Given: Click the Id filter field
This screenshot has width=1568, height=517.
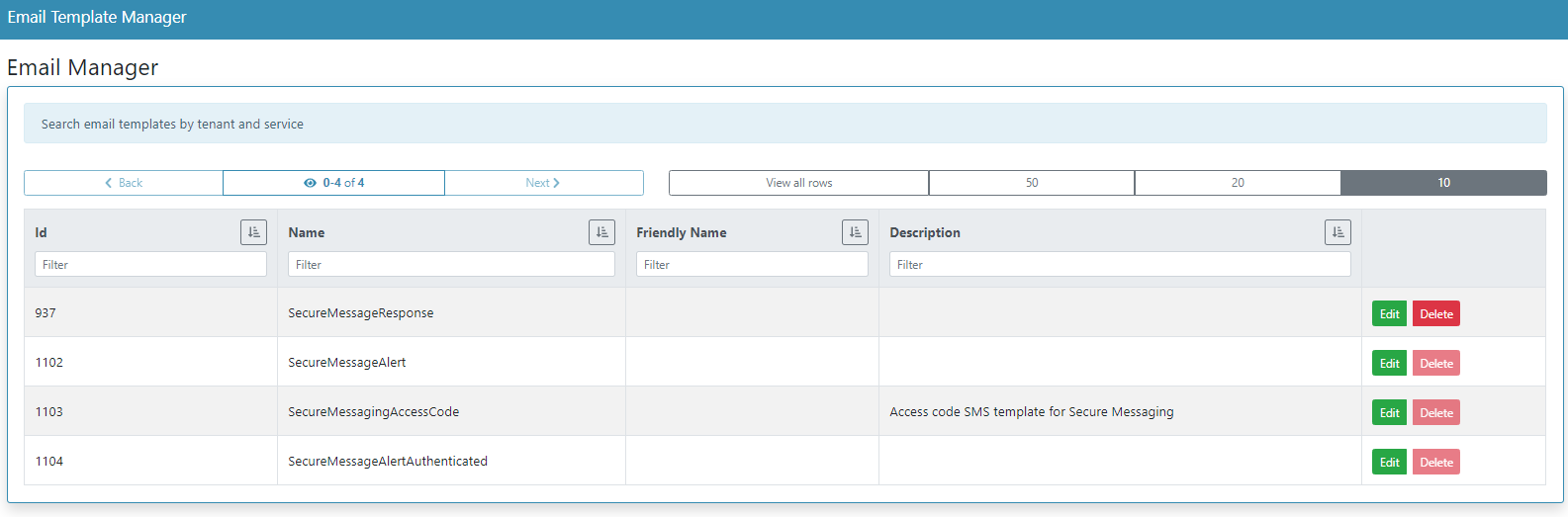Looking at the screenshot, I should pos(150,265).
